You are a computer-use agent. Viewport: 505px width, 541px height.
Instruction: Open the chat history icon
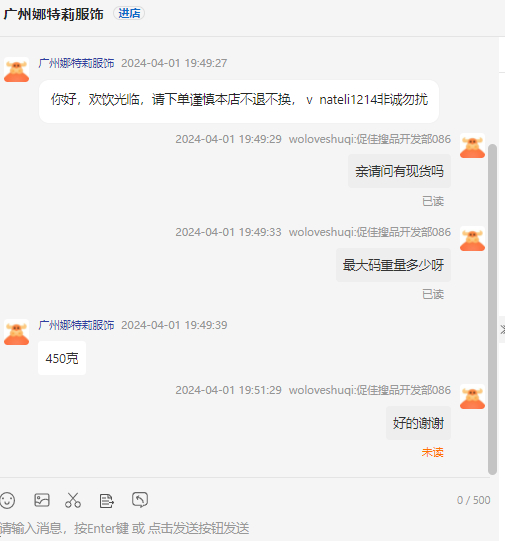tap(140, 500)
